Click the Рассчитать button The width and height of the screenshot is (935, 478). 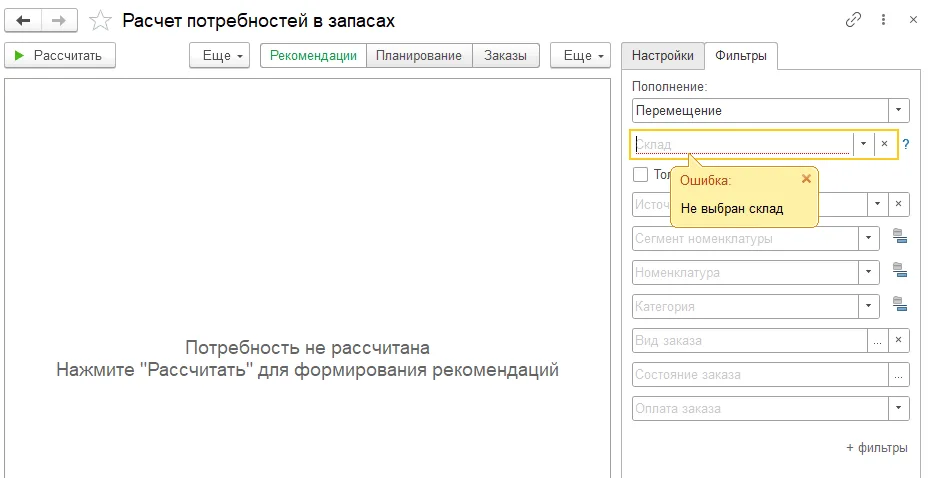[60, 55]
